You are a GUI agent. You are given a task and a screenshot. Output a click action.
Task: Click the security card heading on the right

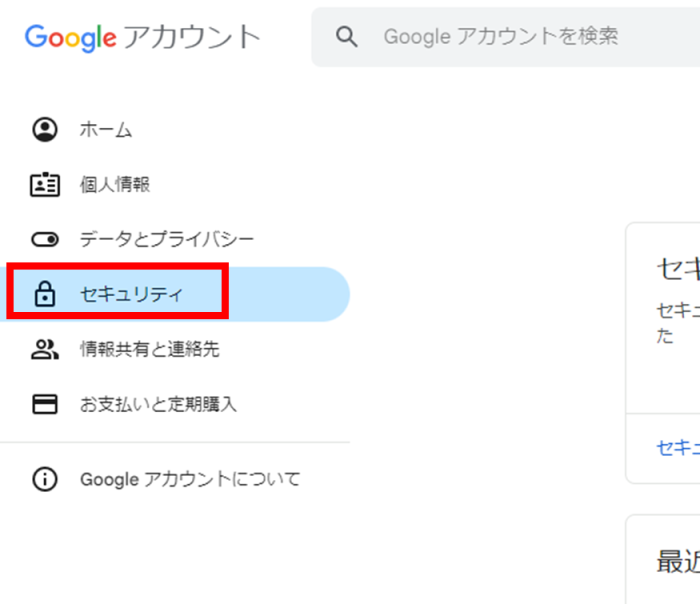tap(677, 268)
